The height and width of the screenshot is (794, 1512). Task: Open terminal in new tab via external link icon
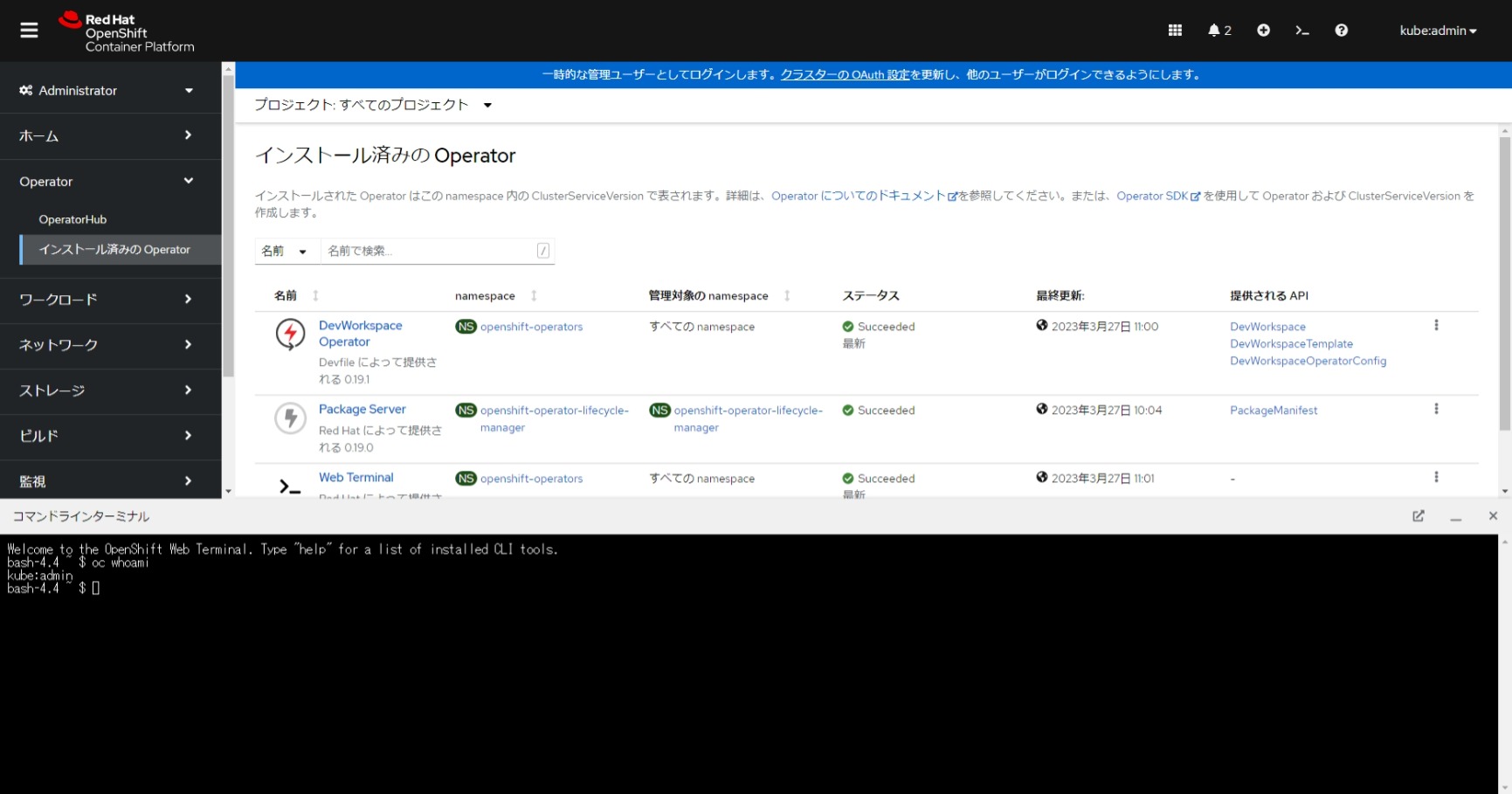pyautogui.click(x=1419, y=515)
